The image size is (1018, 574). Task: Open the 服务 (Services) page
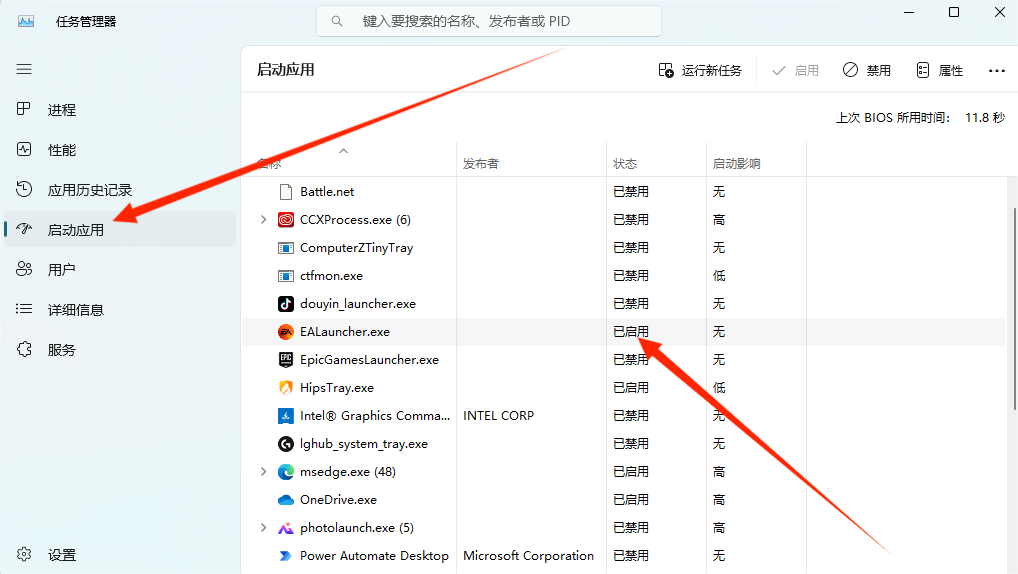(x=120, y=350)
